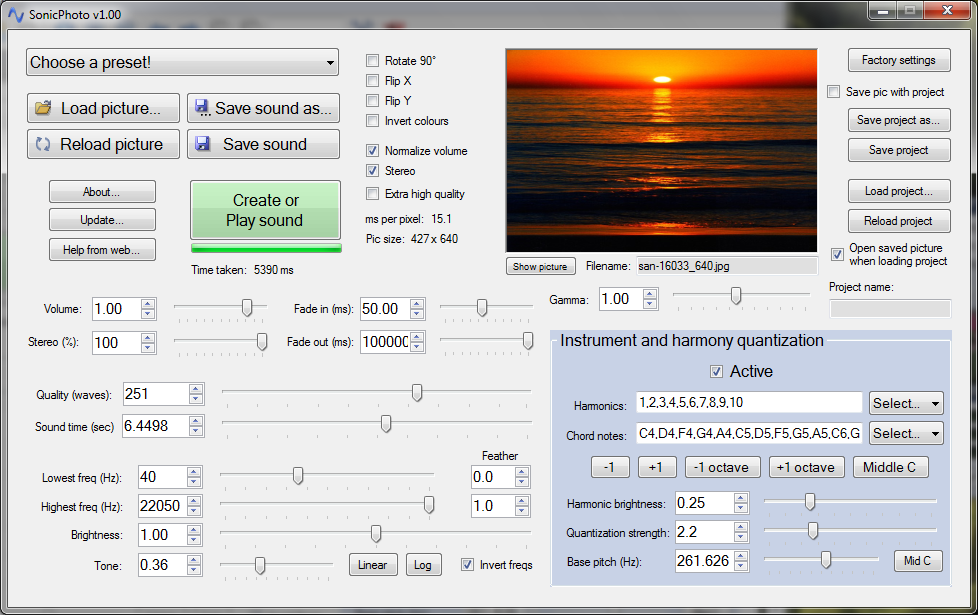Decrease Gamma using the down spinner arrow
This screenshot has height=615, width=978.
[x=650, y=304]
